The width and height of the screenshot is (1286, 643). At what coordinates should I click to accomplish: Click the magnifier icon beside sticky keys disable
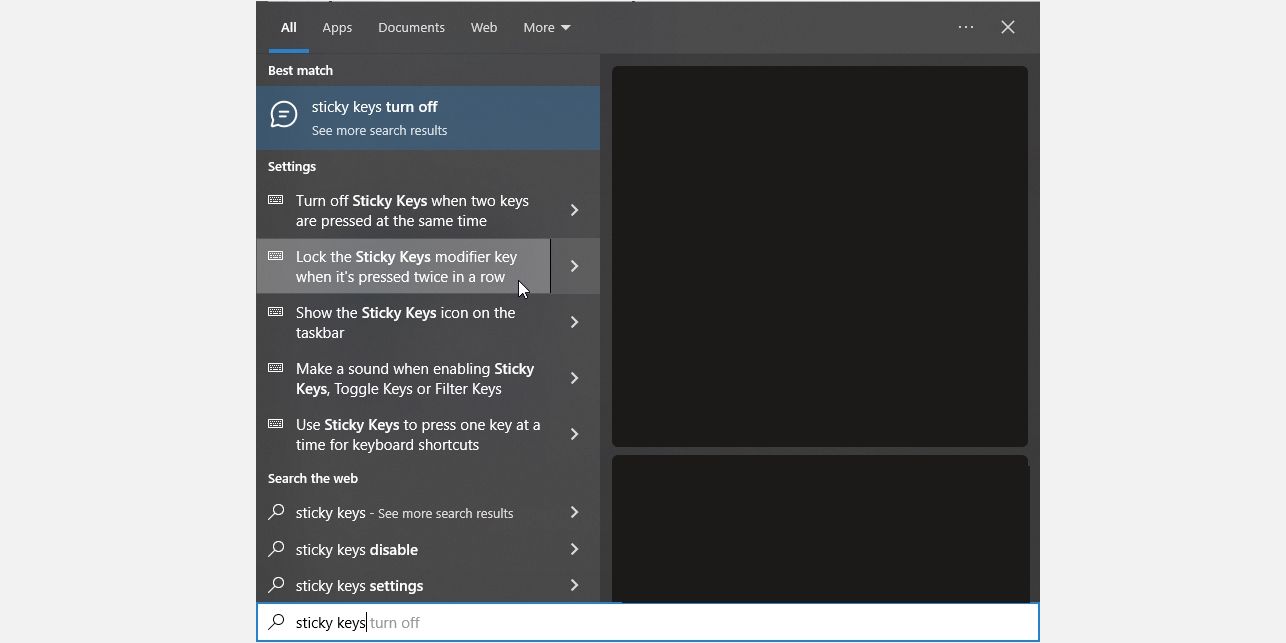(276, 549)
